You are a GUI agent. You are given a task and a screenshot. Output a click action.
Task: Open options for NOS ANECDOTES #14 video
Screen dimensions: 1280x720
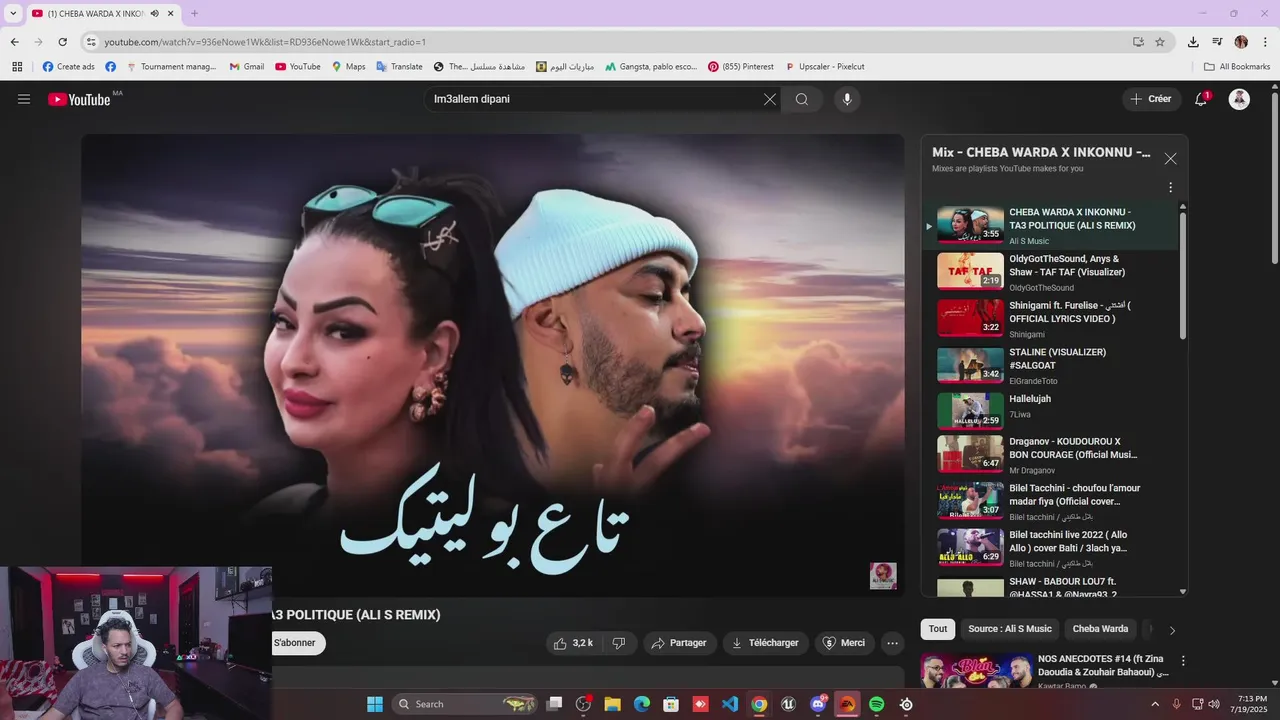[x=1183, y=661]
